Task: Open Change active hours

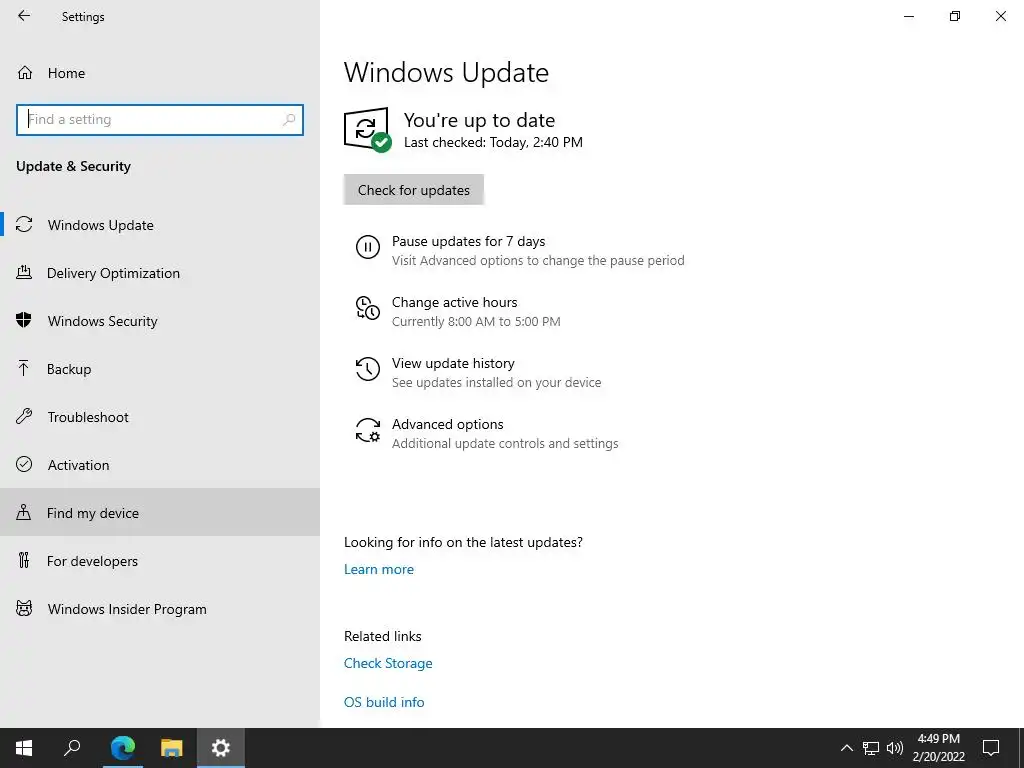Action: (x=457, y=311)
